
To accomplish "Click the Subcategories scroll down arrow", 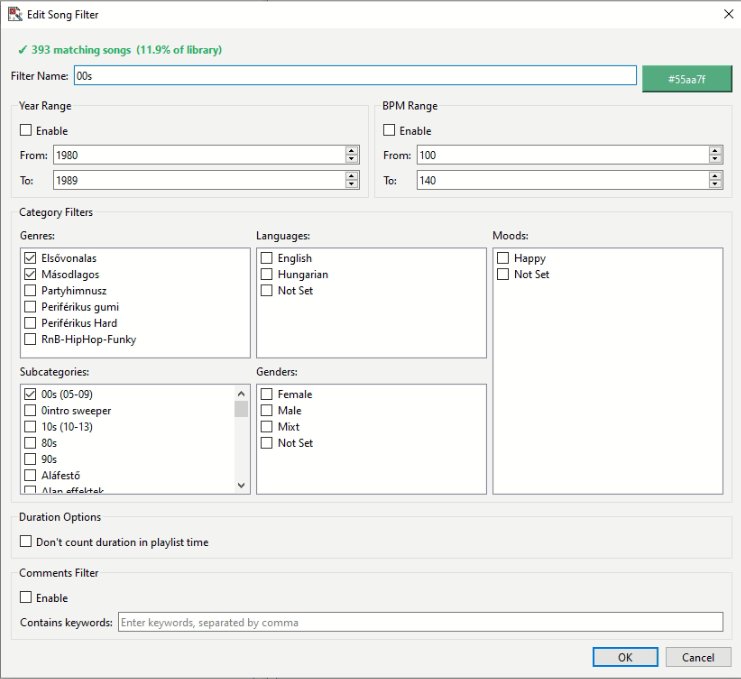I will click(241, 485).
